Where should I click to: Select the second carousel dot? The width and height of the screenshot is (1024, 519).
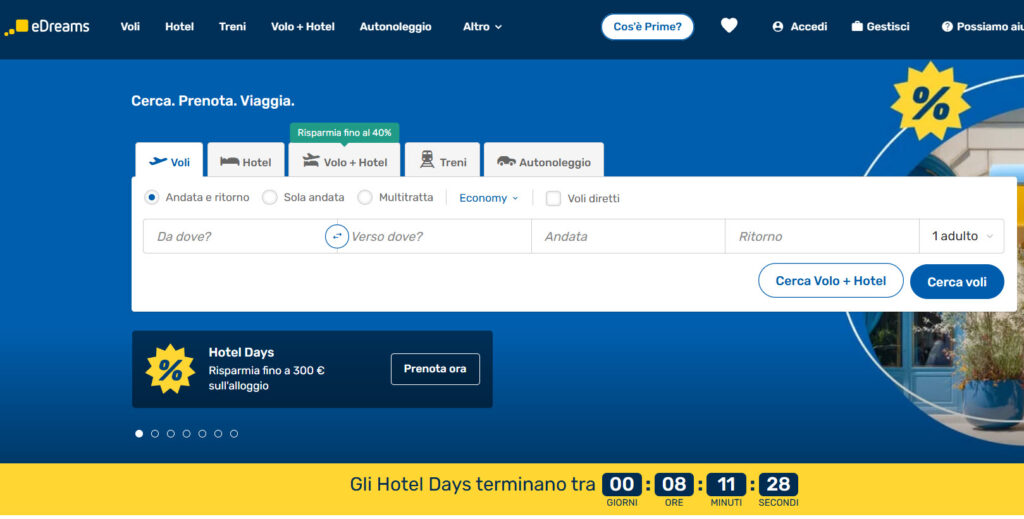(155, 433)
